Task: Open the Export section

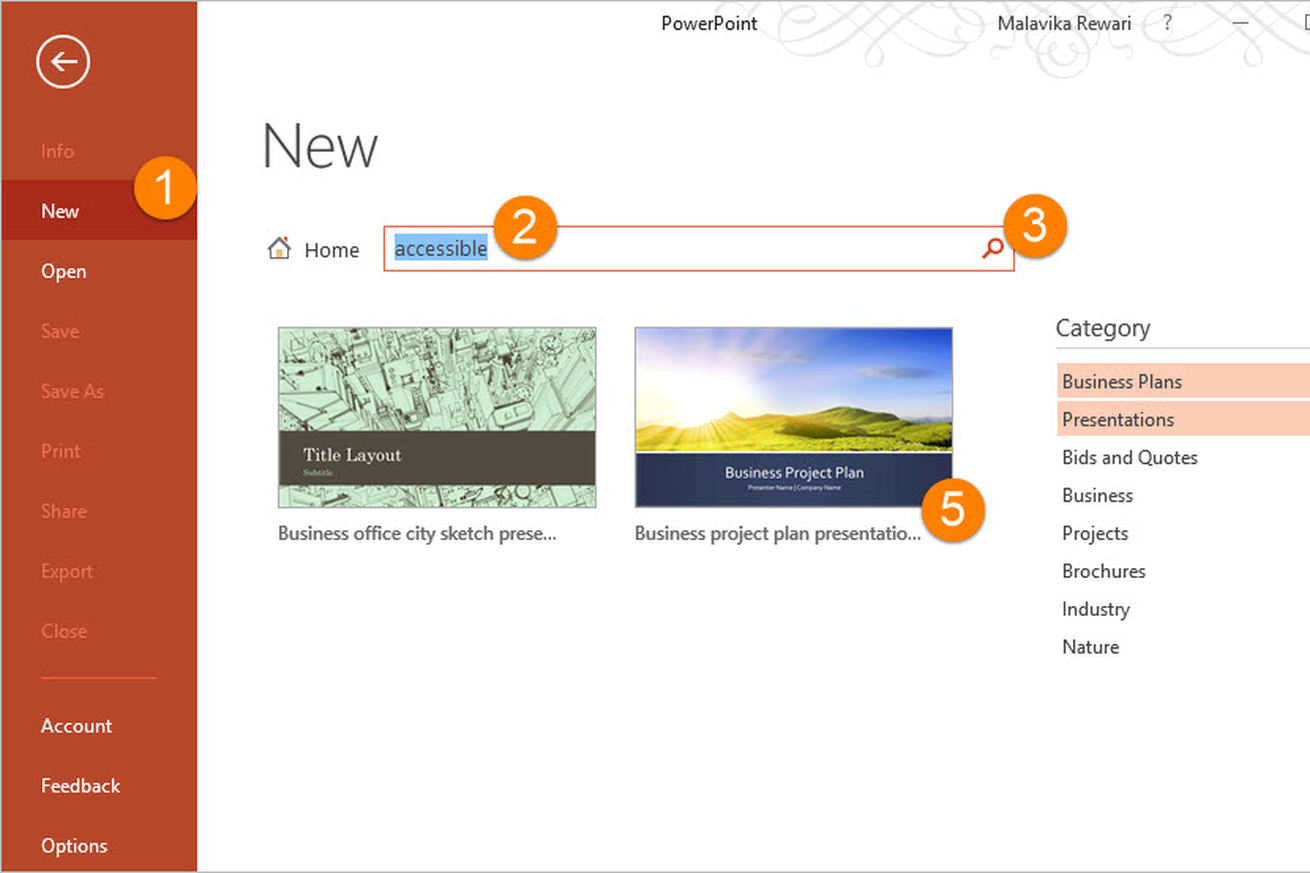Action: [x=66, y=571]
